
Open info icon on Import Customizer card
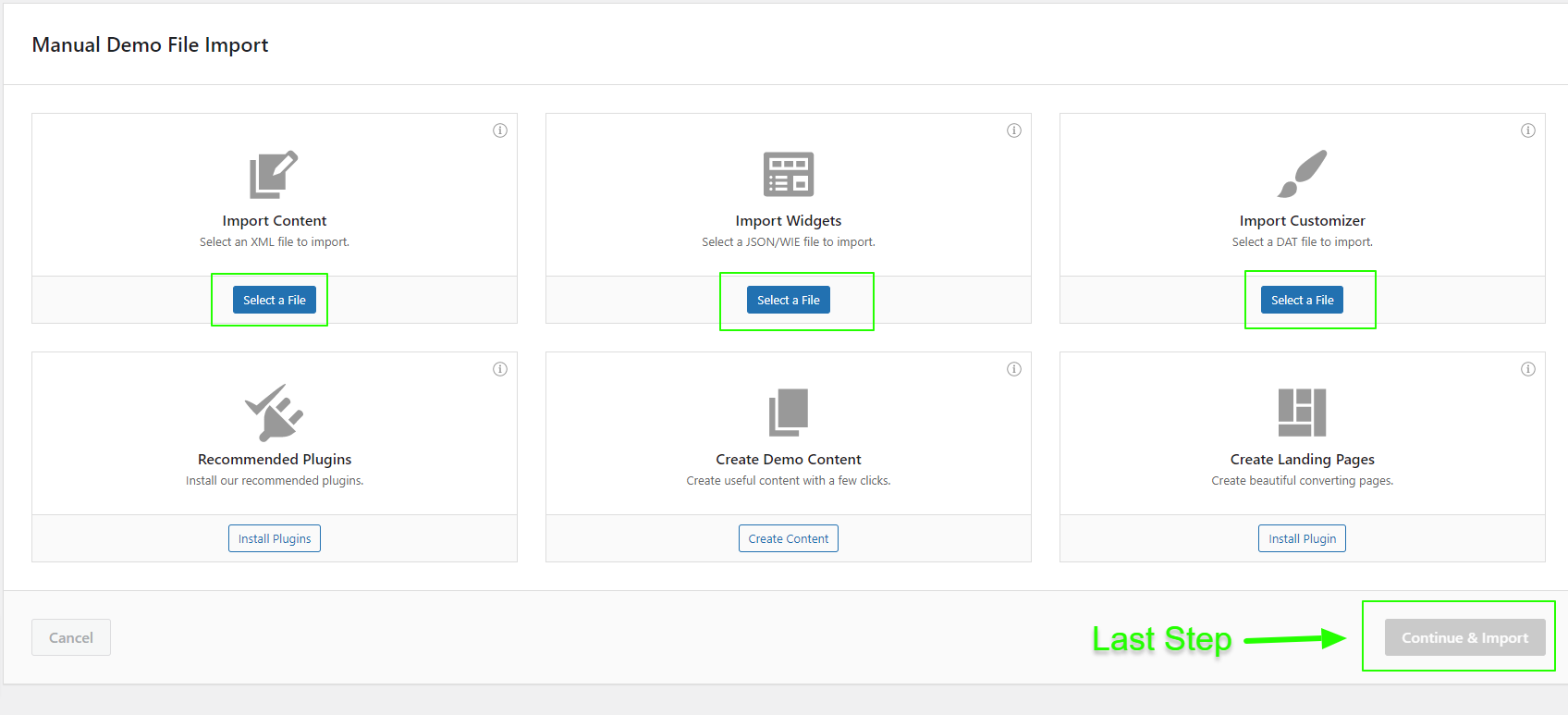coord(1528,130)
